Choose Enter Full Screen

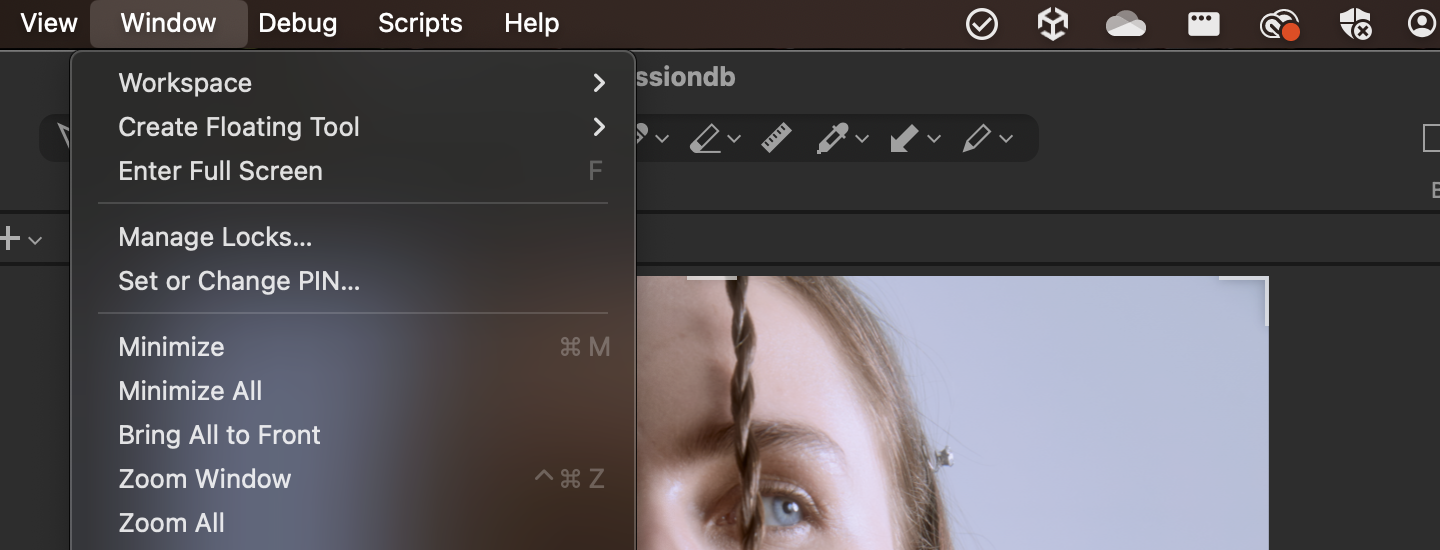(221, 171)
